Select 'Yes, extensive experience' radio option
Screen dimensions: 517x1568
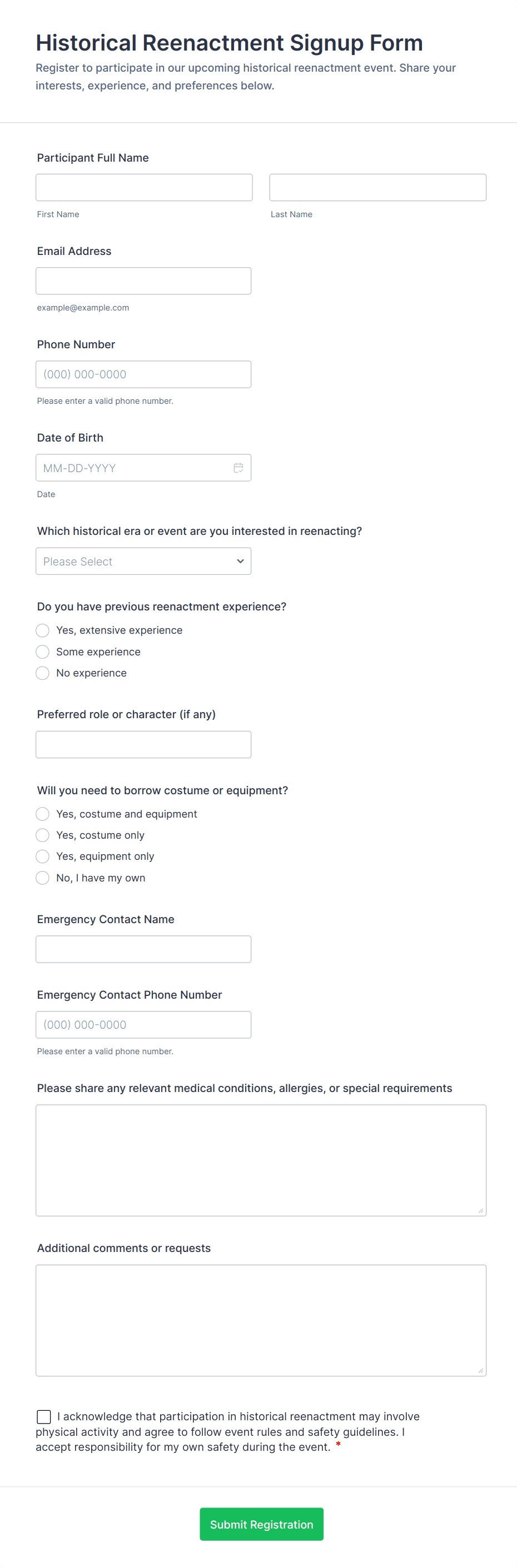click(43, 630)
